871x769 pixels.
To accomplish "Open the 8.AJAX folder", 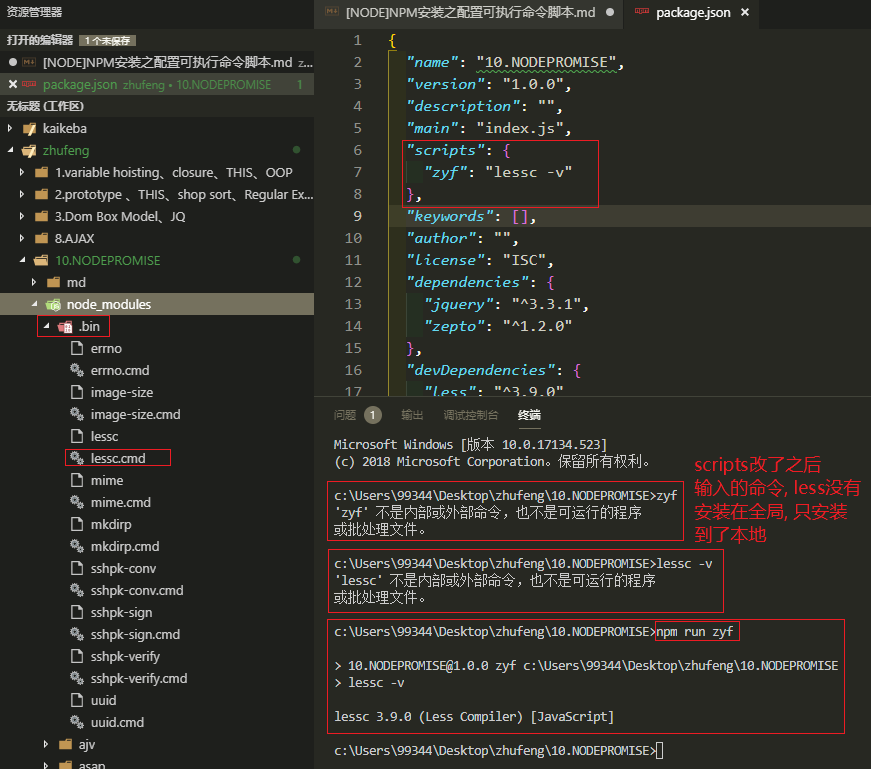I will click(76, 238).
